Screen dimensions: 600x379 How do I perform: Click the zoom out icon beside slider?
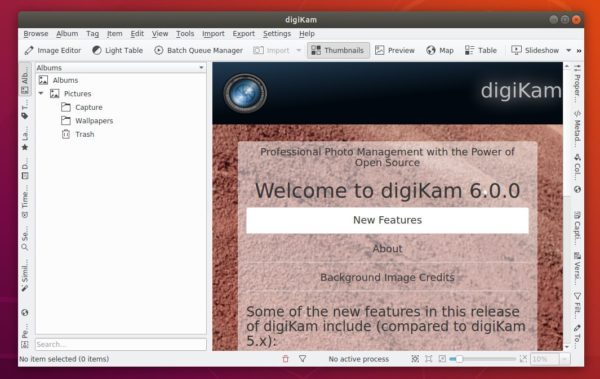[442, 359]
